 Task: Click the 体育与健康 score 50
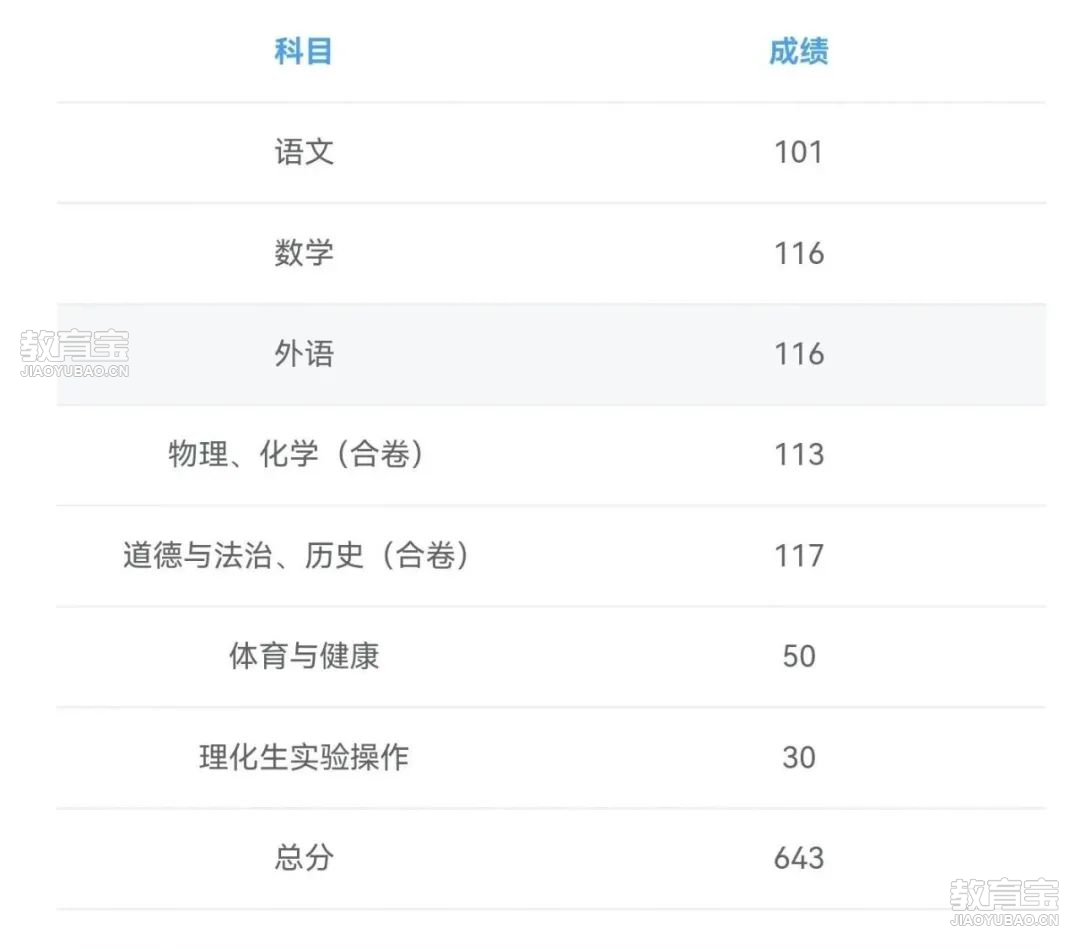pos(799,656)
